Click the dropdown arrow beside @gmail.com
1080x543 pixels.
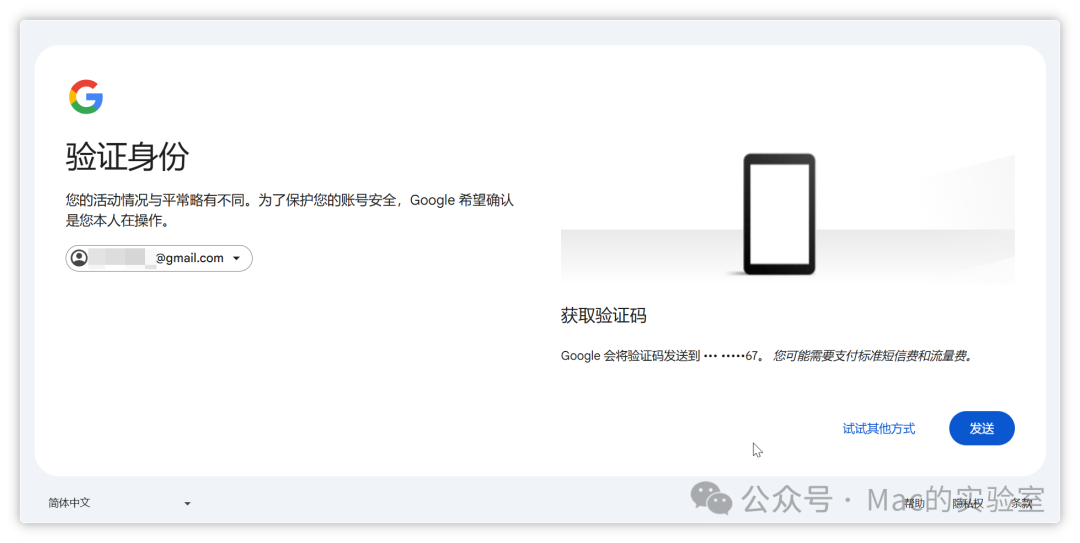point(236,258)
